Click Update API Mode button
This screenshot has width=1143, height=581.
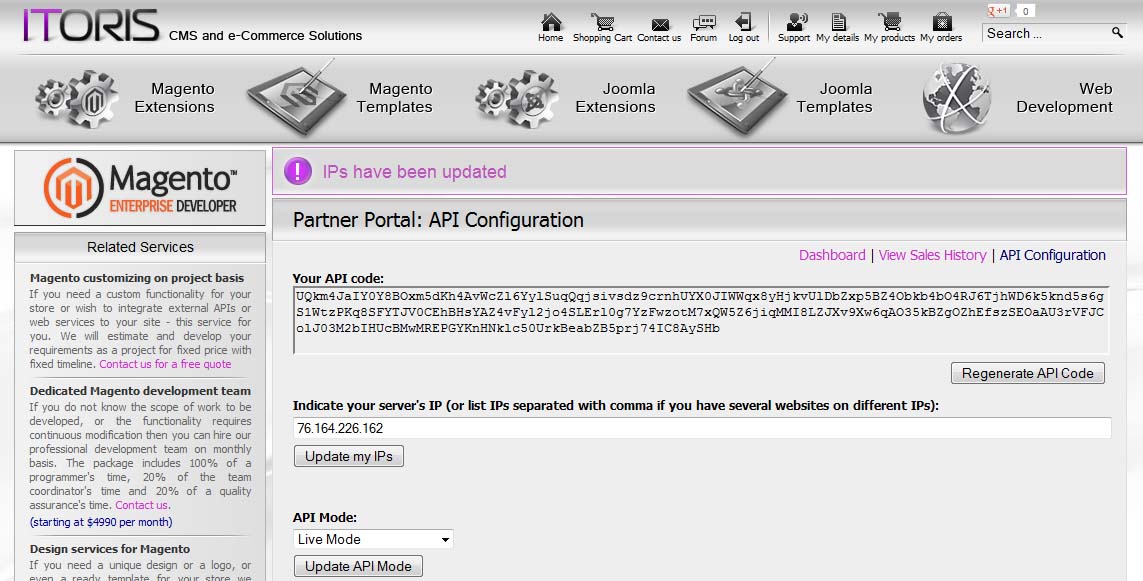[358, 566]
